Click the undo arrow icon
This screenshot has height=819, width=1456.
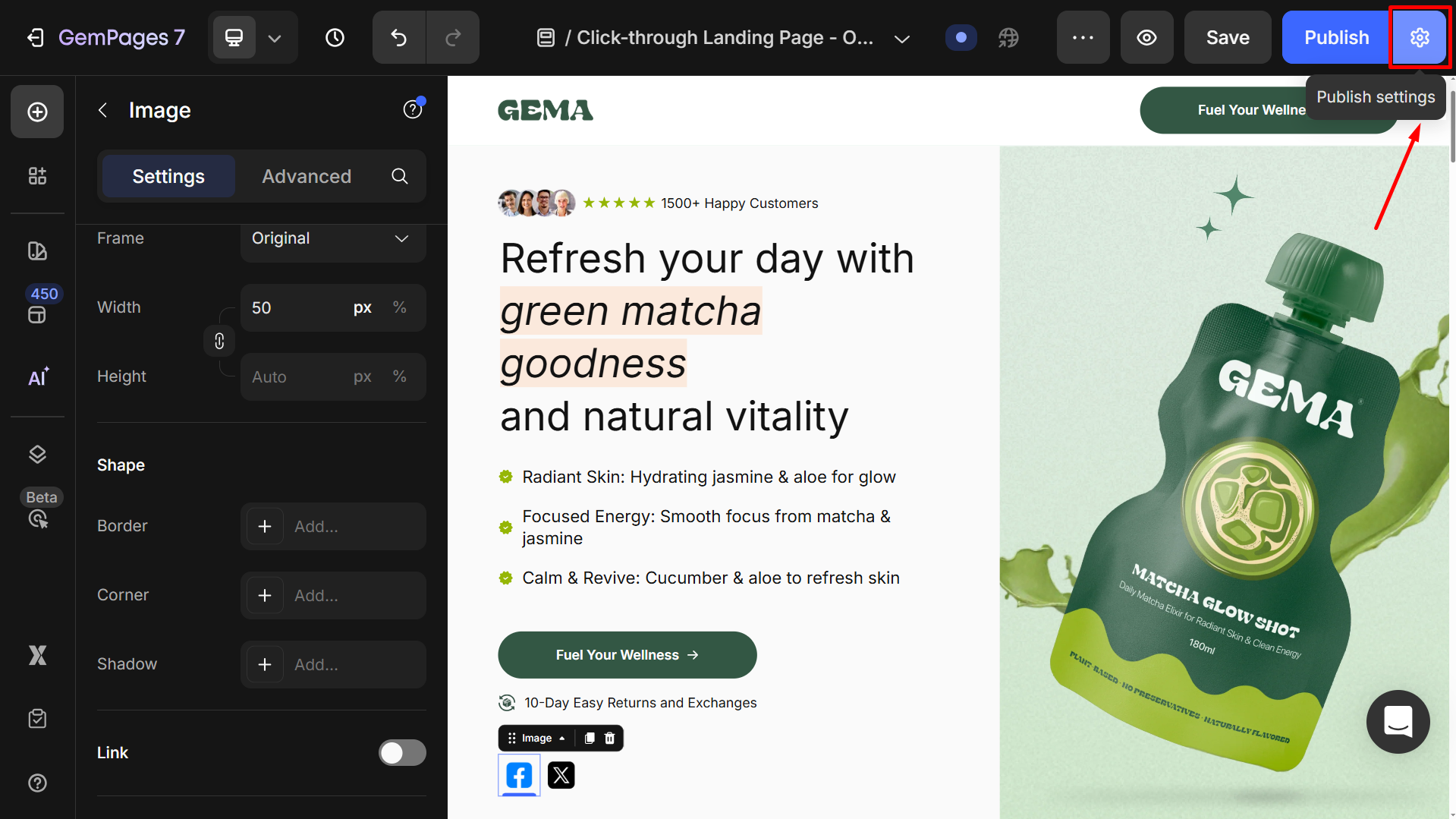(399, 37)
